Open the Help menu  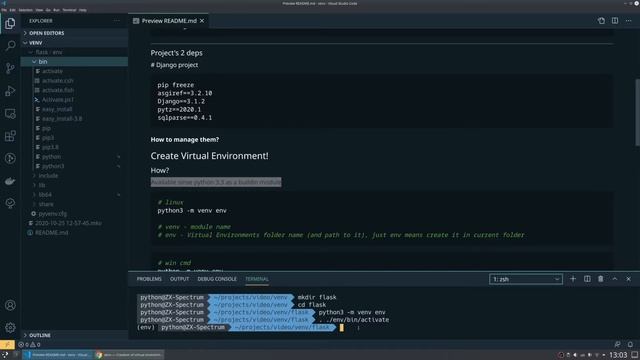[82, 10]
